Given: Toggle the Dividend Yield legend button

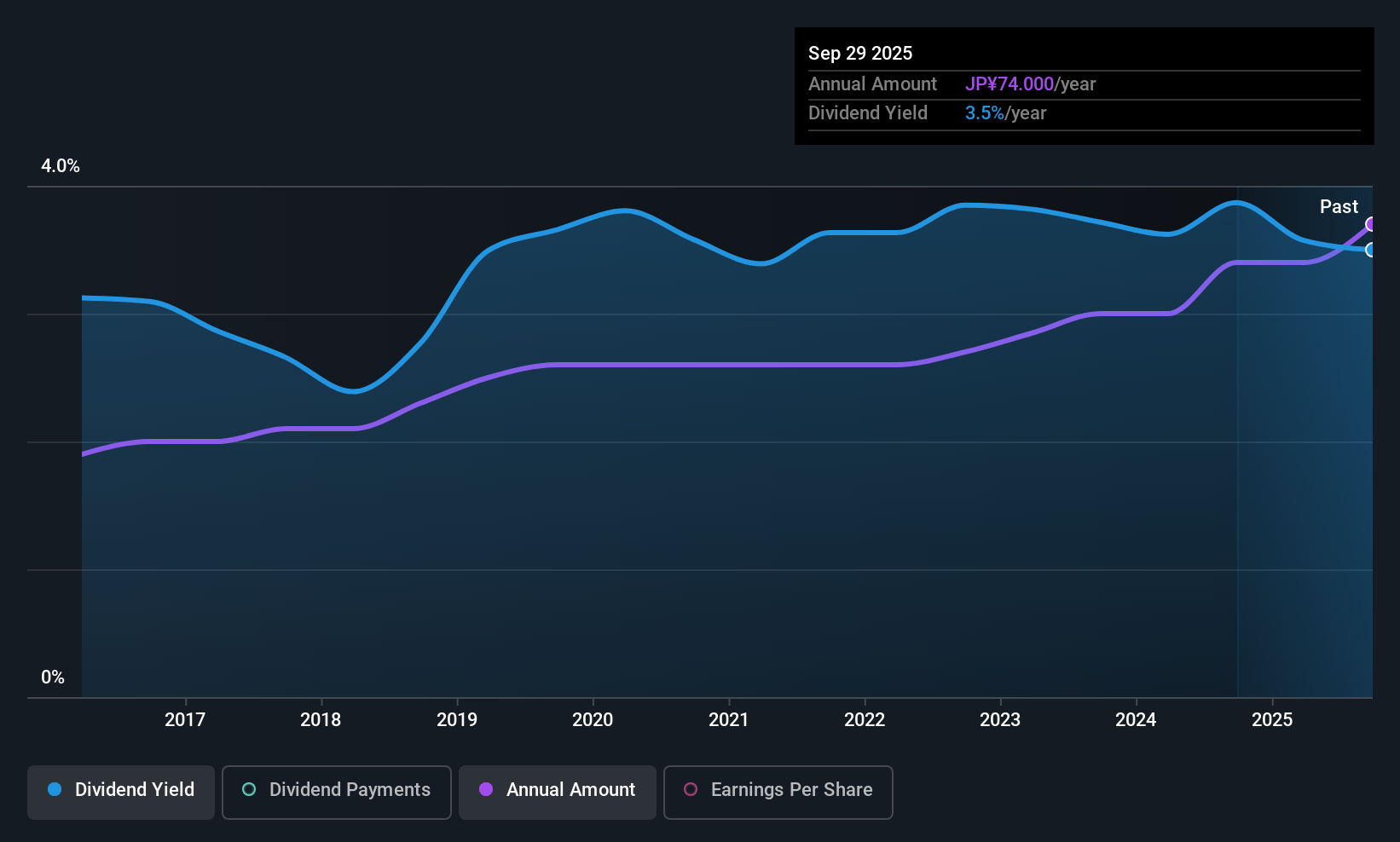Looking at the screenshot, I should click(x=121, y=792).
